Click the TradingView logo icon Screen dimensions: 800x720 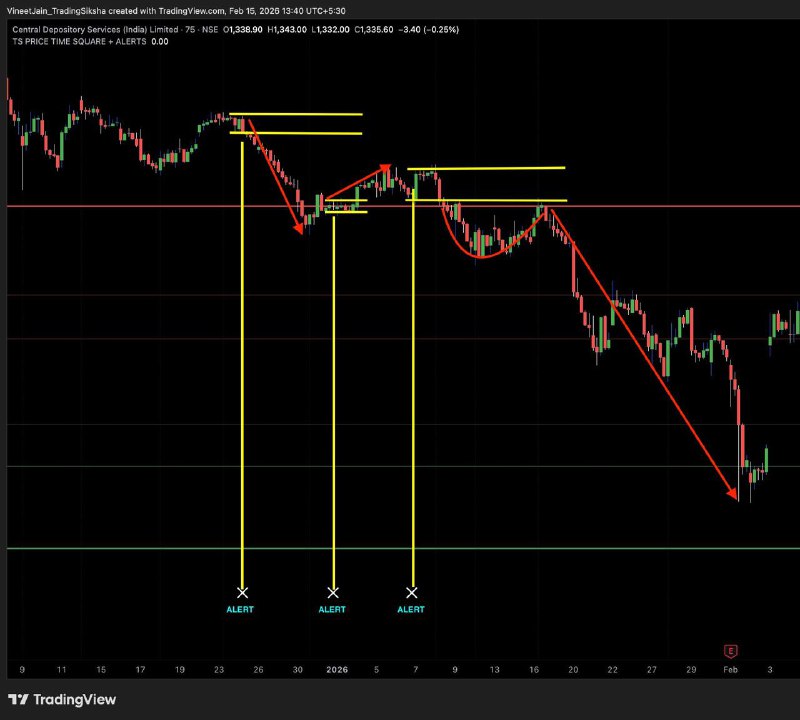click(x=18, y=699)
